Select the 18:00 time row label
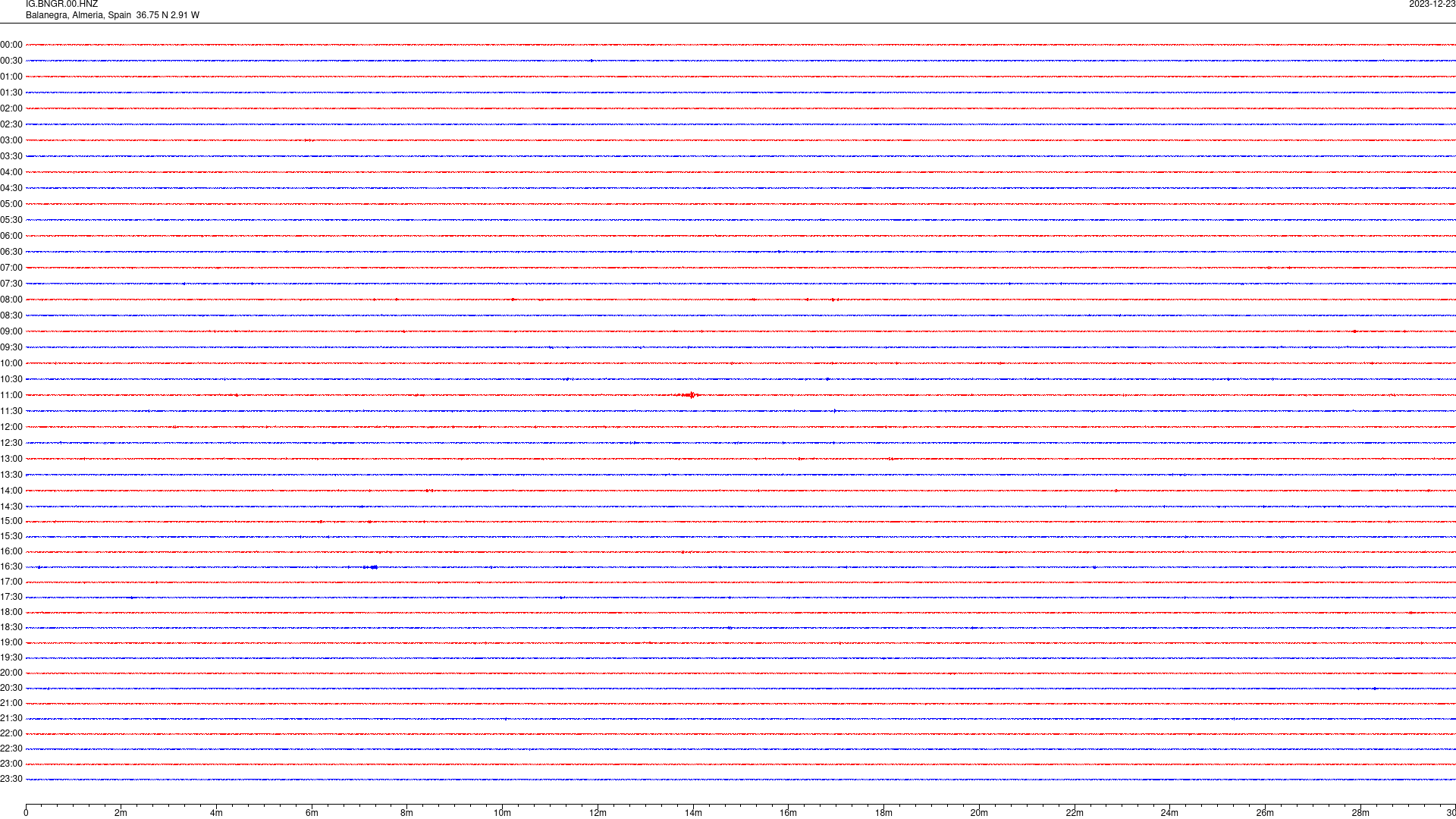The width and height of the screenshot is (1456, 819). coord(11,612)
